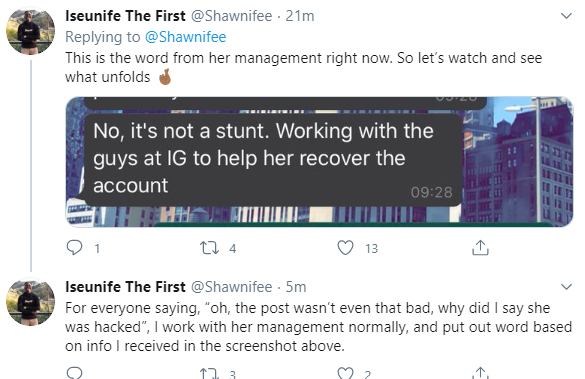Open the @Shawnifee link after 'Replying to'

[x=185, y=37]
